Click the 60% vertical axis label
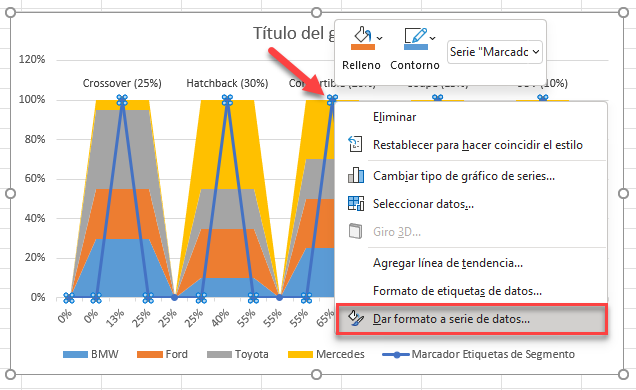The width and height of the screenshot is (636, 390). [x=34, y=178]
